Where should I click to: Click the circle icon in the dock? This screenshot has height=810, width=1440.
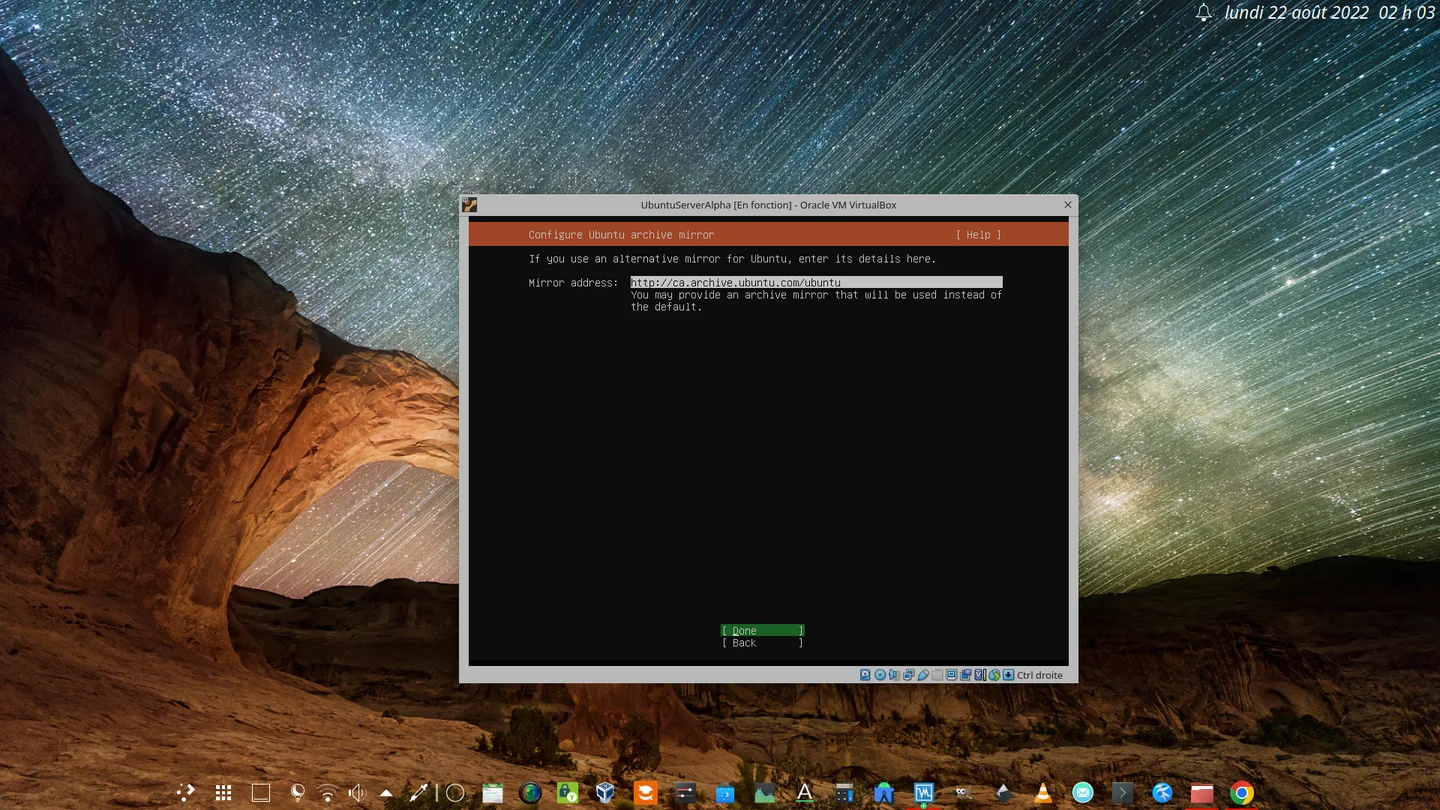coord(455,793)
